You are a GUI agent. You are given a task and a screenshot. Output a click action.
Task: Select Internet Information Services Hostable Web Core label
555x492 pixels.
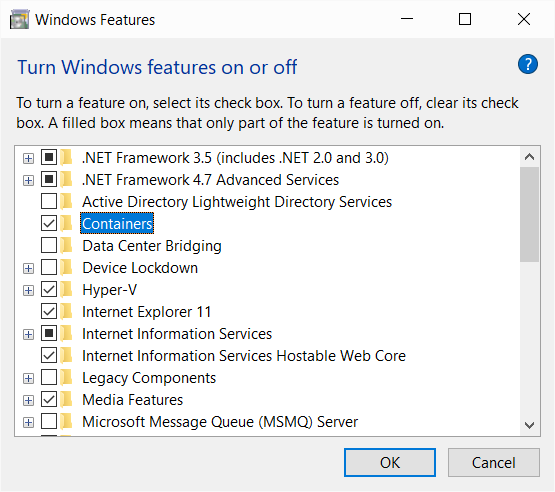(x=244, y=356)
